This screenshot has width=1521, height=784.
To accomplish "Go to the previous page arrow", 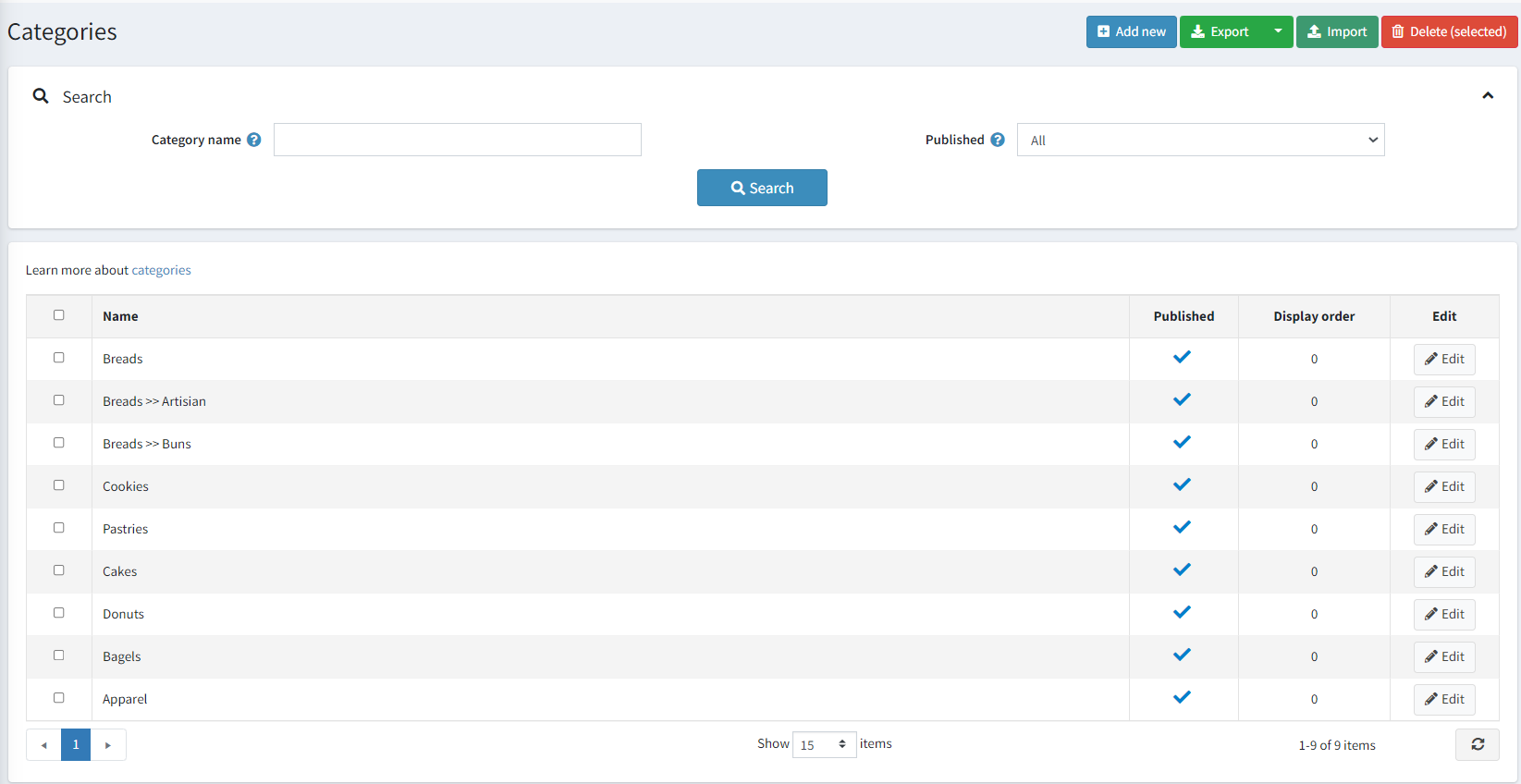I will pos(43,744).
